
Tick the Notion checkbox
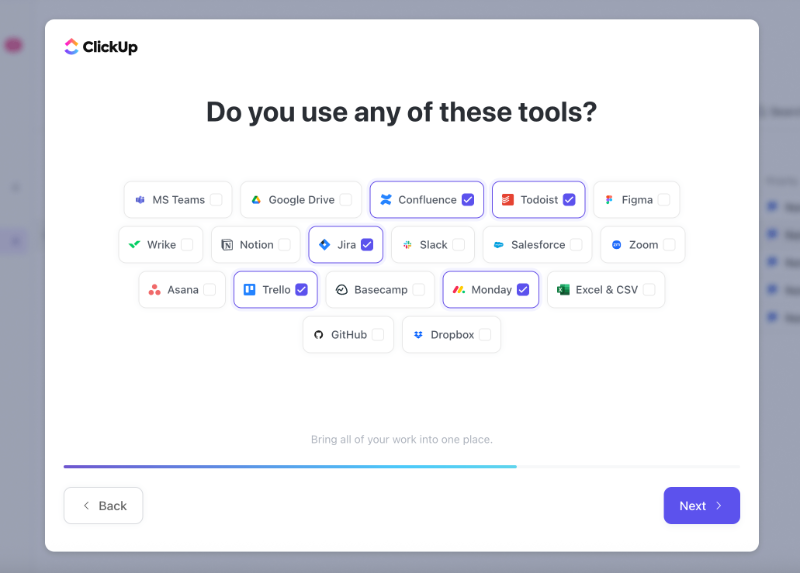285,245
